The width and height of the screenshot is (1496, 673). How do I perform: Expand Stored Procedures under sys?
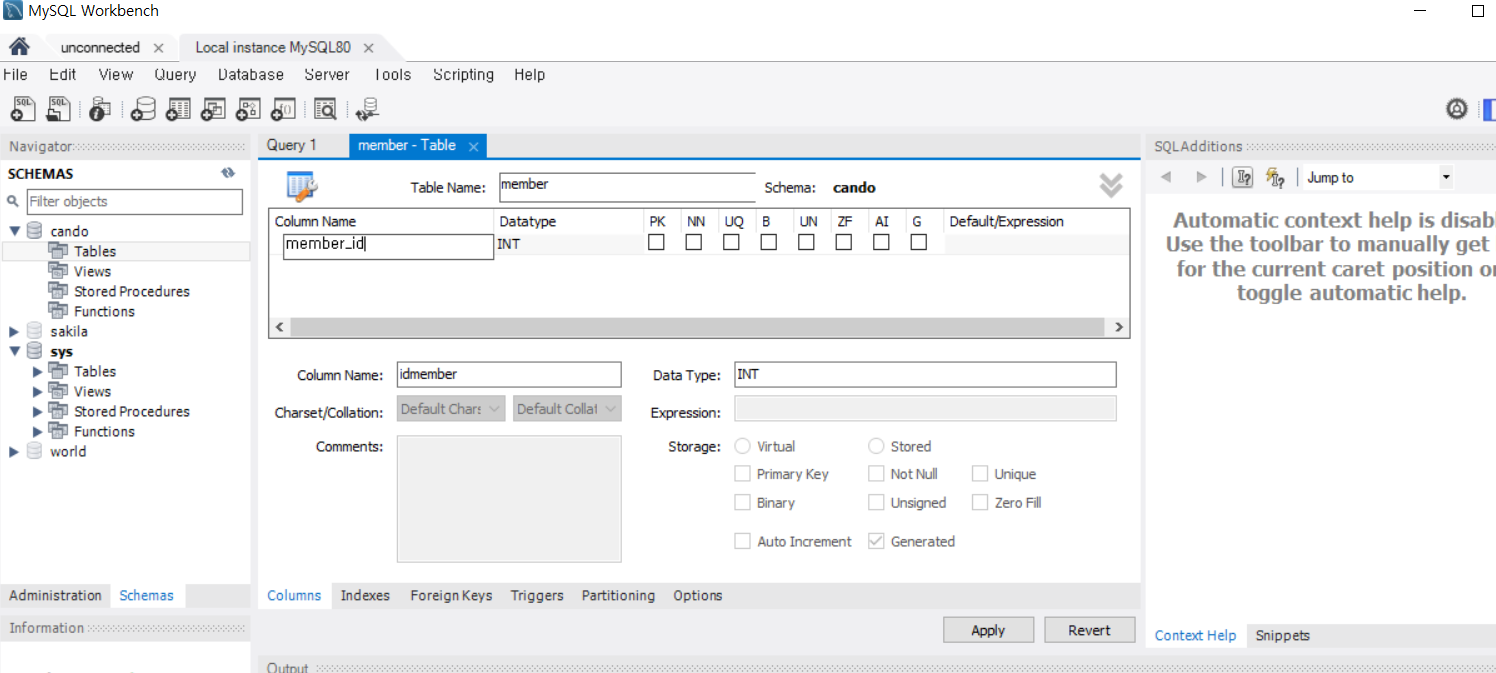pos(38,411)
